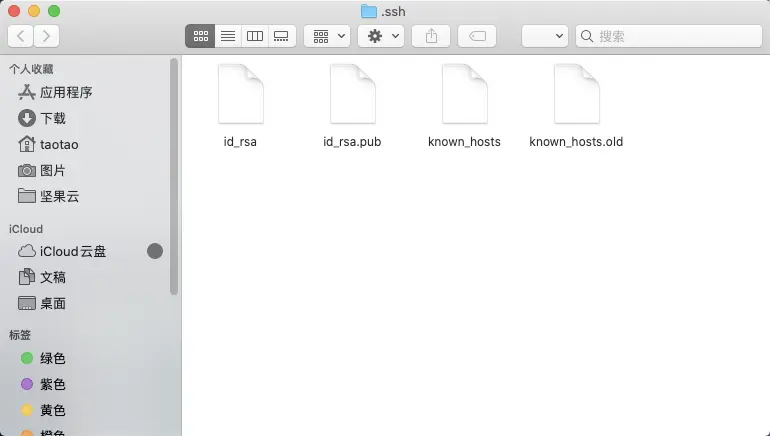
Task: Select the id_rsa file icon
Action: click(241, 94)
